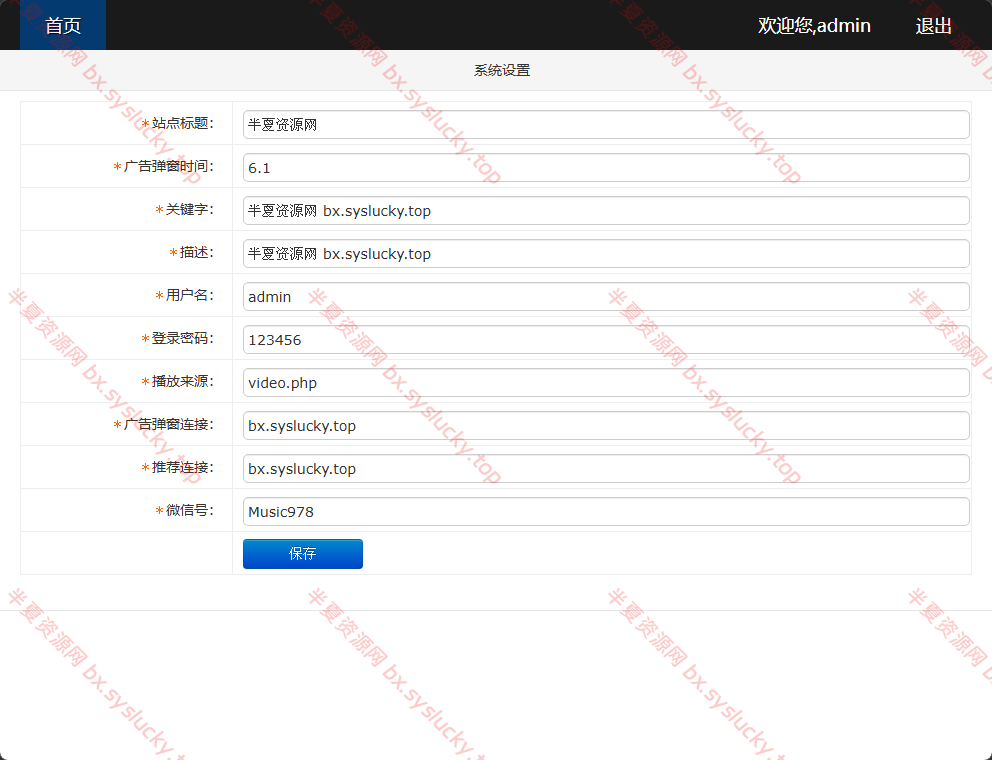Focus the 推荐连接 input field

pyautogui.click(x=606, y=469)
